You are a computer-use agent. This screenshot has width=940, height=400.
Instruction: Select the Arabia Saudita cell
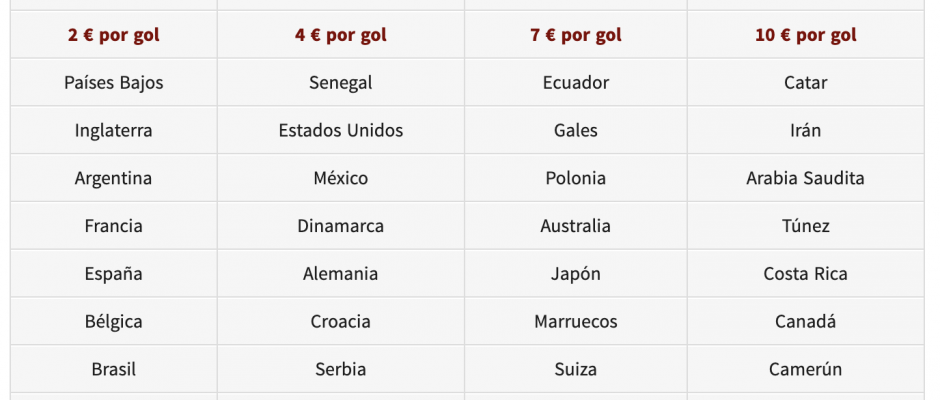pyautogui.click(x=806, y=178)
